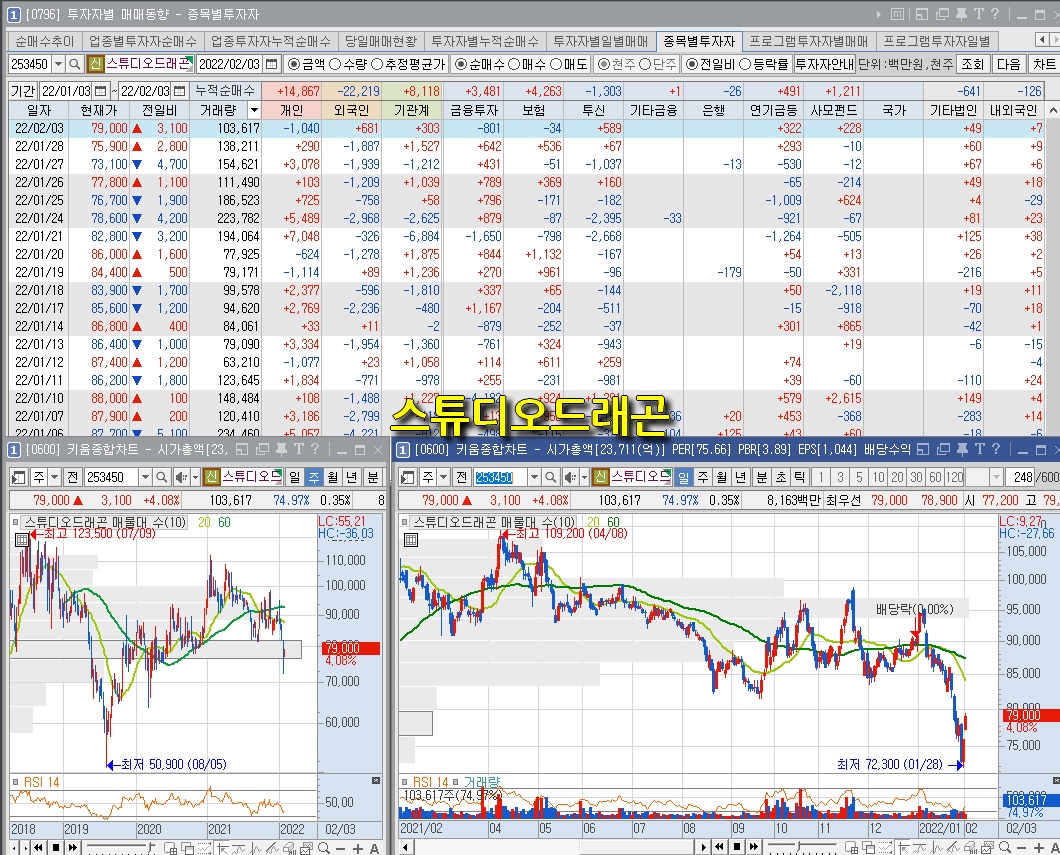
Task: Click the 다음 button
Action: tap(1008, 64)
